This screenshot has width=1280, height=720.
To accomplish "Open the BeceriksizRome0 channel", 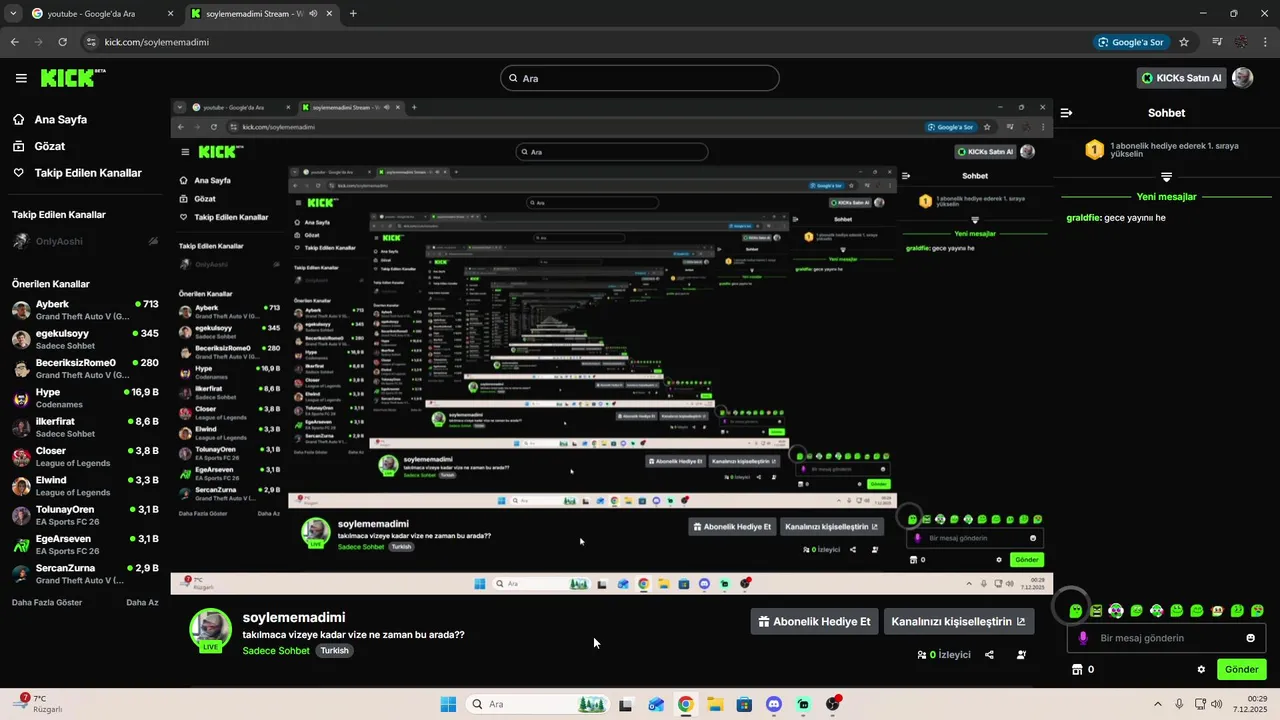I will coord(85,368).
